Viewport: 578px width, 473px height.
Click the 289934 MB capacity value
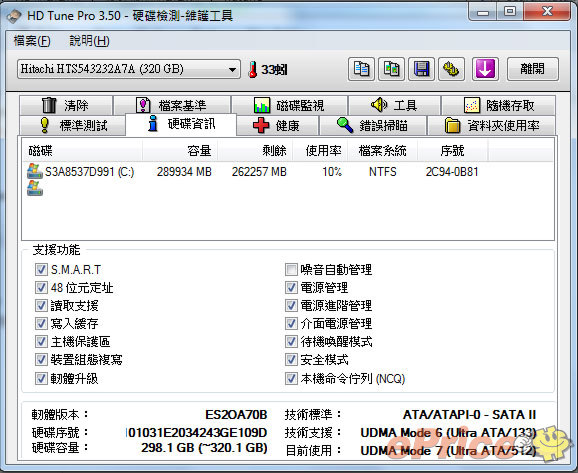[x=184, y=172]
